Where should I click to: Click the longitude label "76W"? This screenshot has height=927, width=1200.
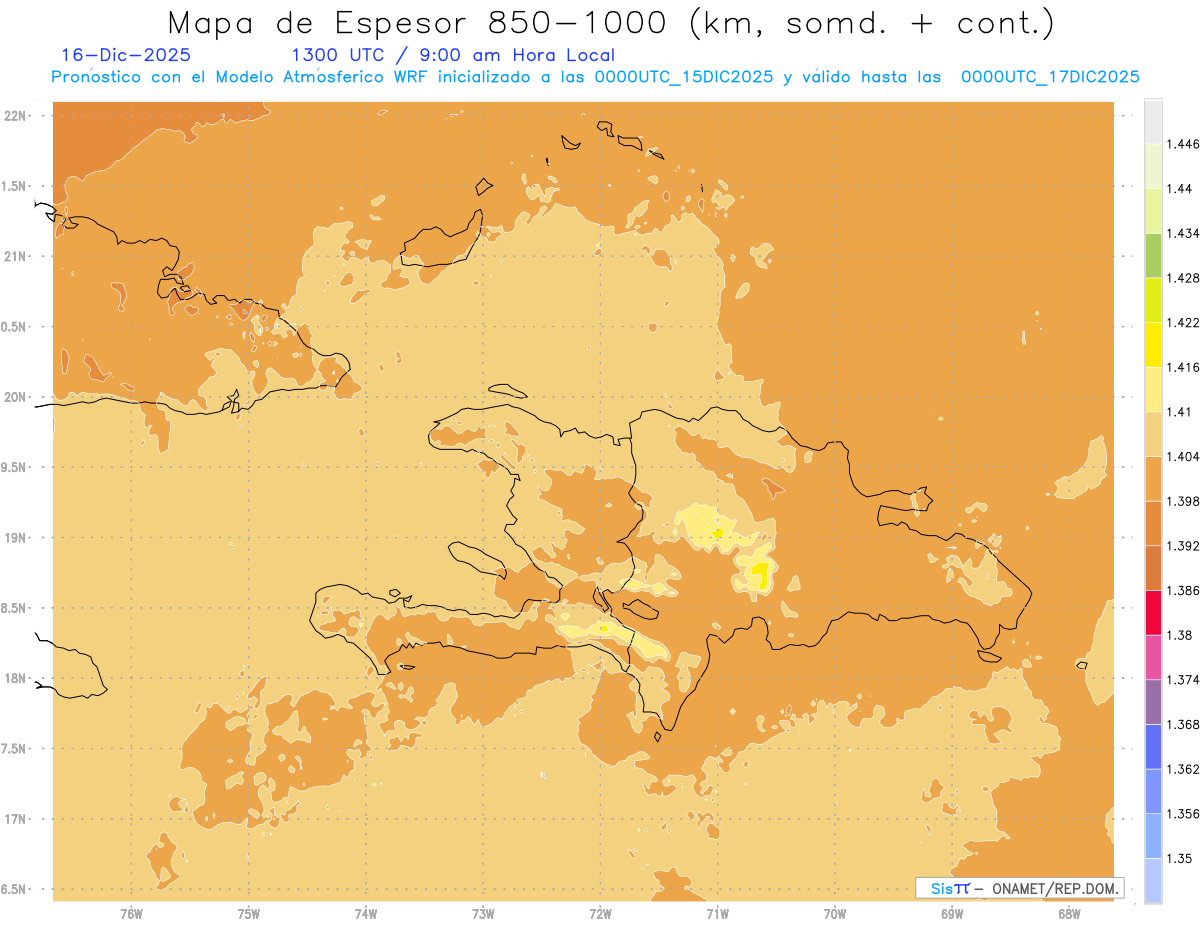click(x=131, y=913)
